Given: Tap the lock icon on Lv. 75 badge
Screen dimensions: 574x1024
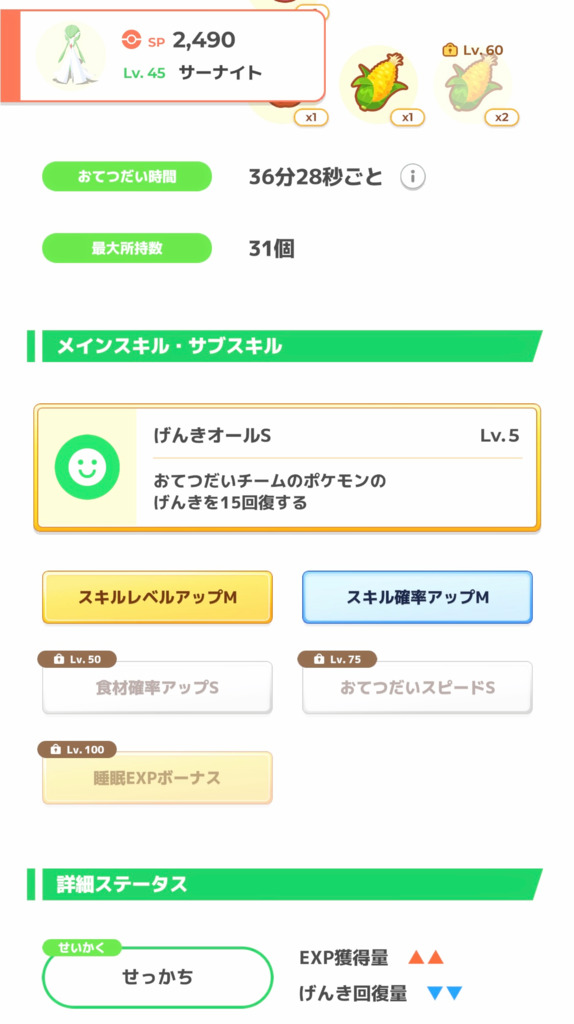Looking at the screenshot, I should pyautogui.click(x=319, y=660).
